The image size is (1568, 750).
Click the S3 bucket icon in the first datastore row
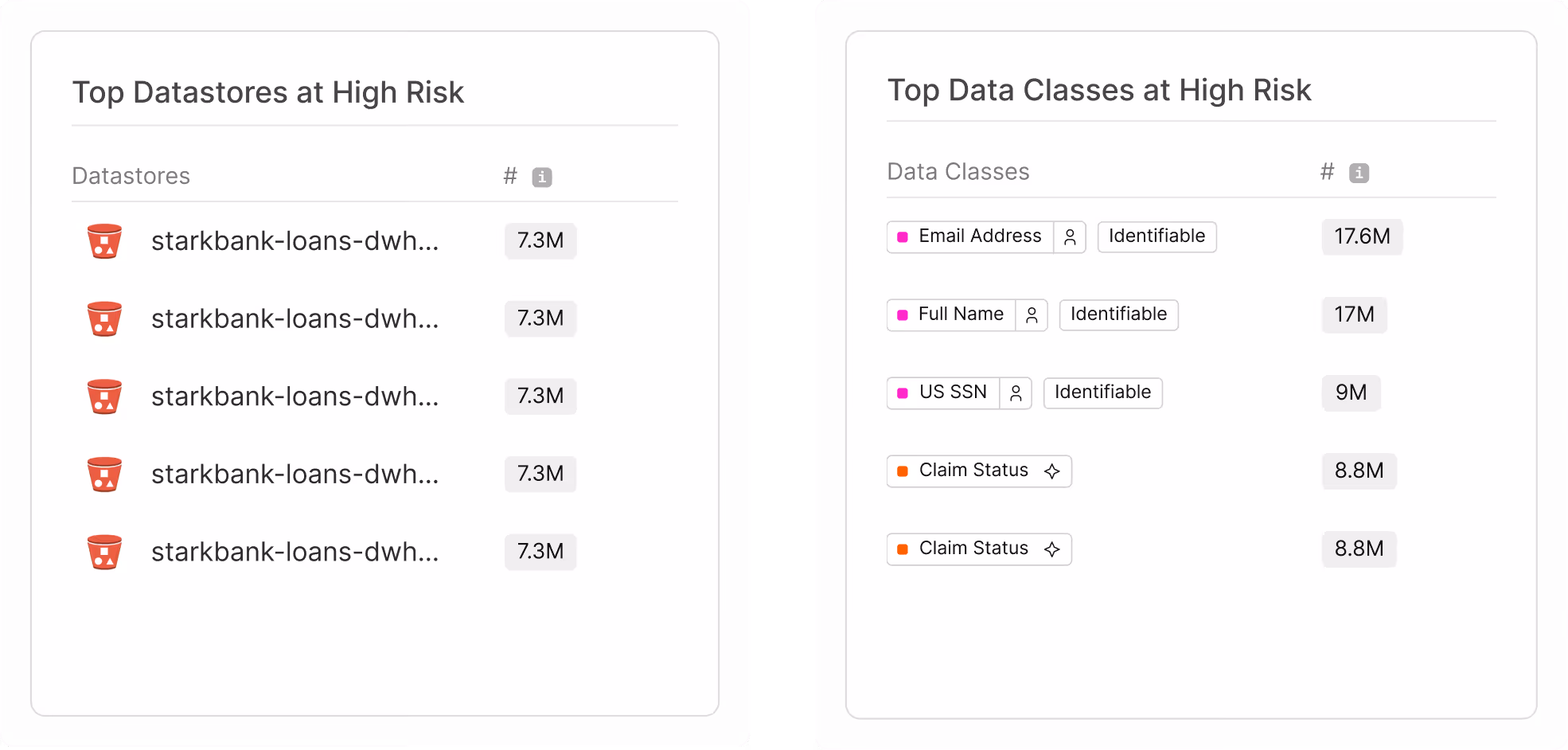point(104,241)
